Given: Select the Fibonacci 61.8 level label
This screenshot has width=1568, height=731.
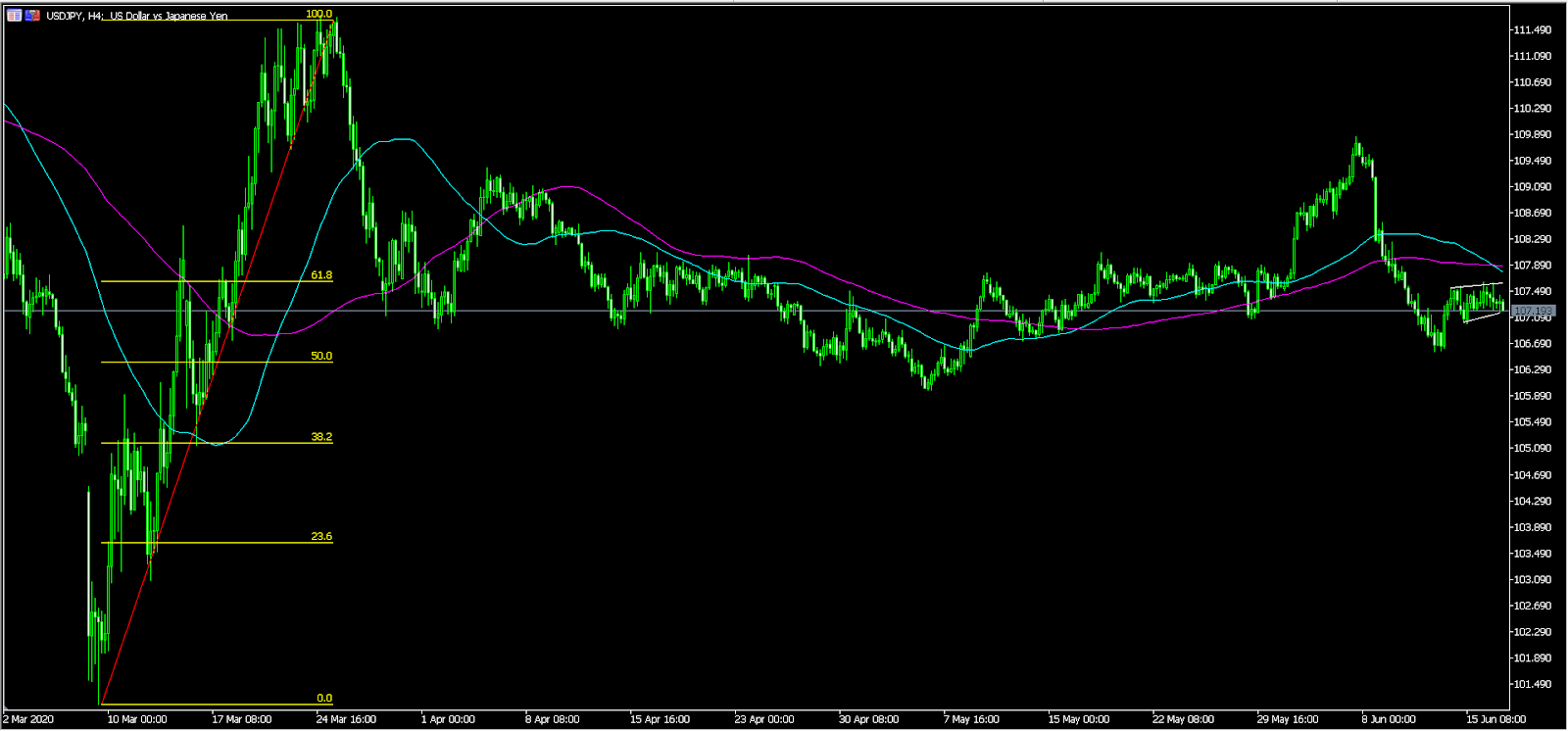Looking at the screenshot, I should coord(321,275).
